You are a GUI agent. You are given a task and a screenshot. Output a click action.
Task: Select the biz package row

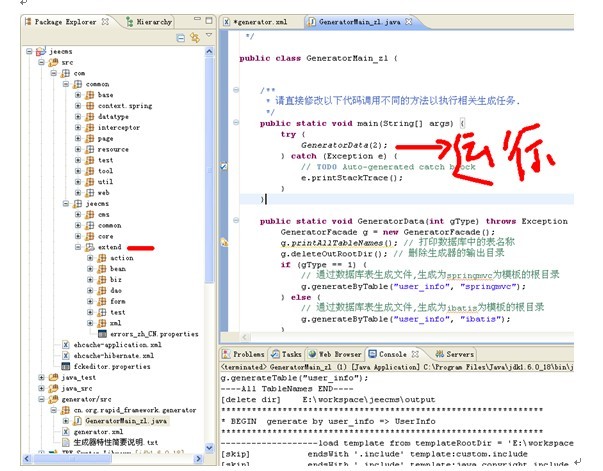pos(115,280)
